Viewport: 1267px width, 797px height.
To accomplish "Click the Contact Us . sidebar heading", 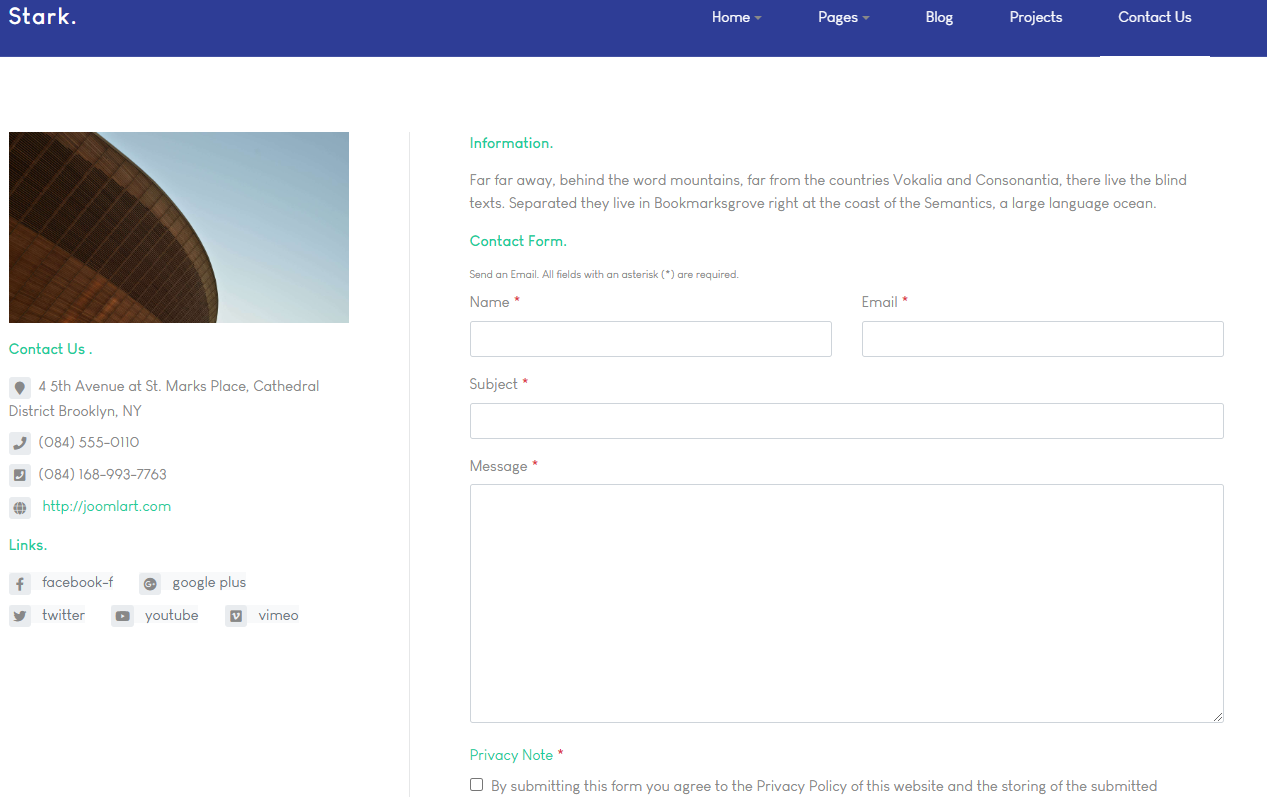I will [x=51, y=349].
